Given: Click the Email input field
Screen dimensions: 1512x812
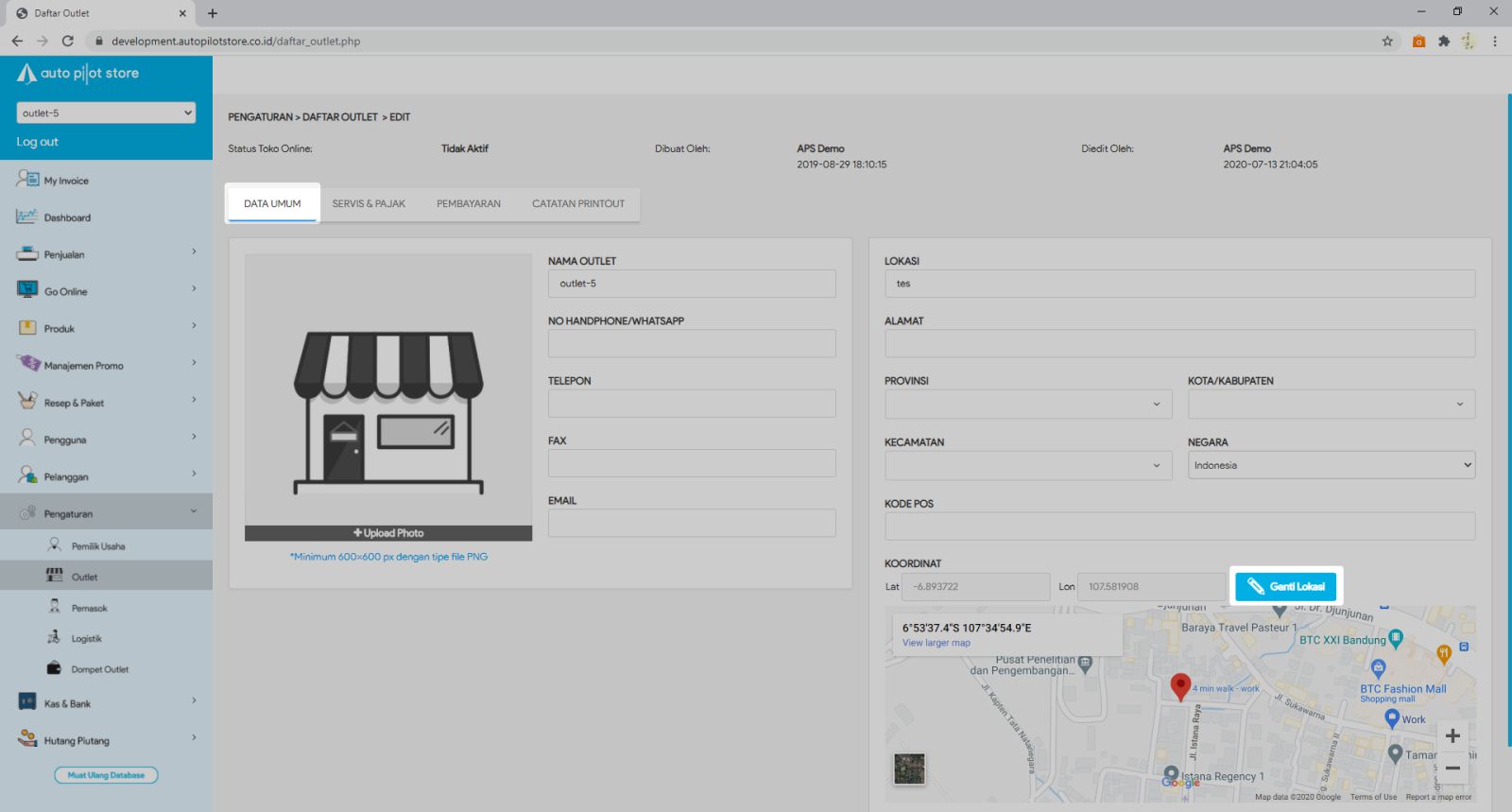Looking at the screenshot, I should (692, 524).
